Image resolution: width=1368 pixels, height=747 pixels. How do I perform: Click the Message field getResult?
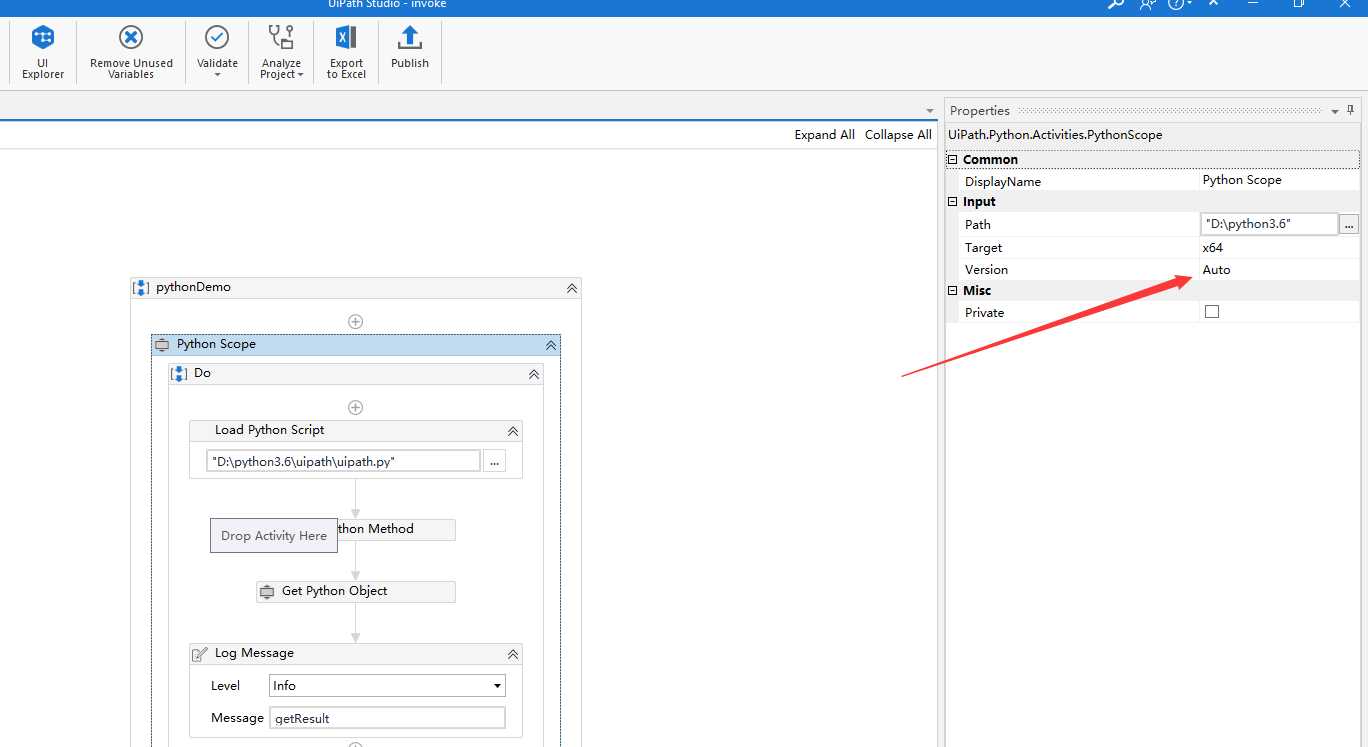[x=387, y=718]
